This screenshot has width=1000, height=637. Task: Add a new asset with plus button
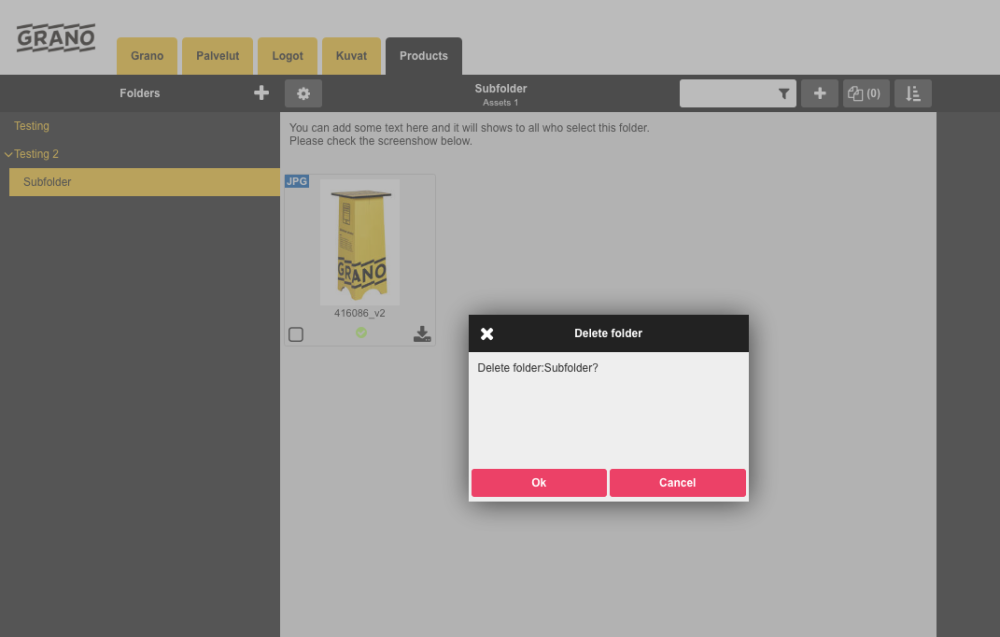tap(820, 94)
